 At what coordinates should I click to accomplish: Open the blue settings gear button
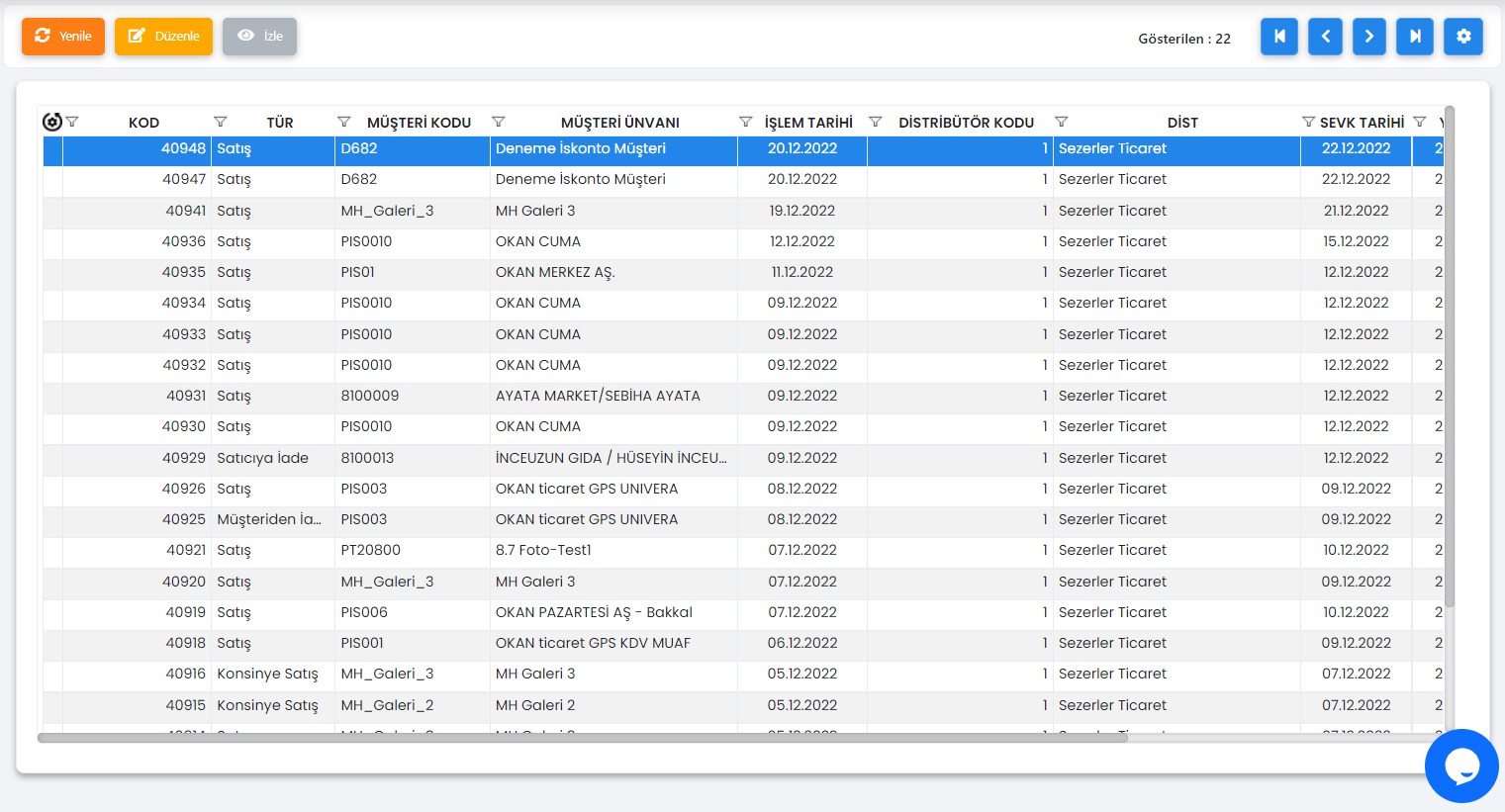click(1463, 37)
